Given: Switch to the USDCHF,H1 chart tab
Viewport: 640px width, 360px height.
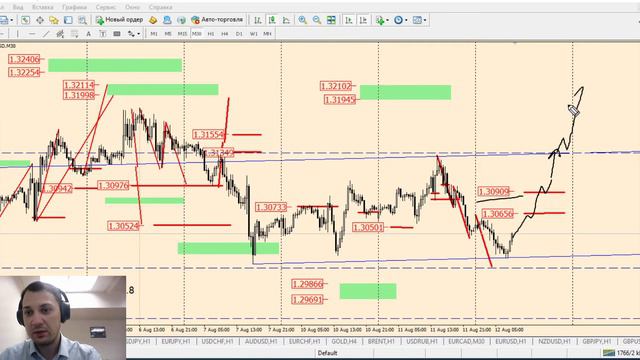Looking at the screenshot, I should tap(217, 341).
